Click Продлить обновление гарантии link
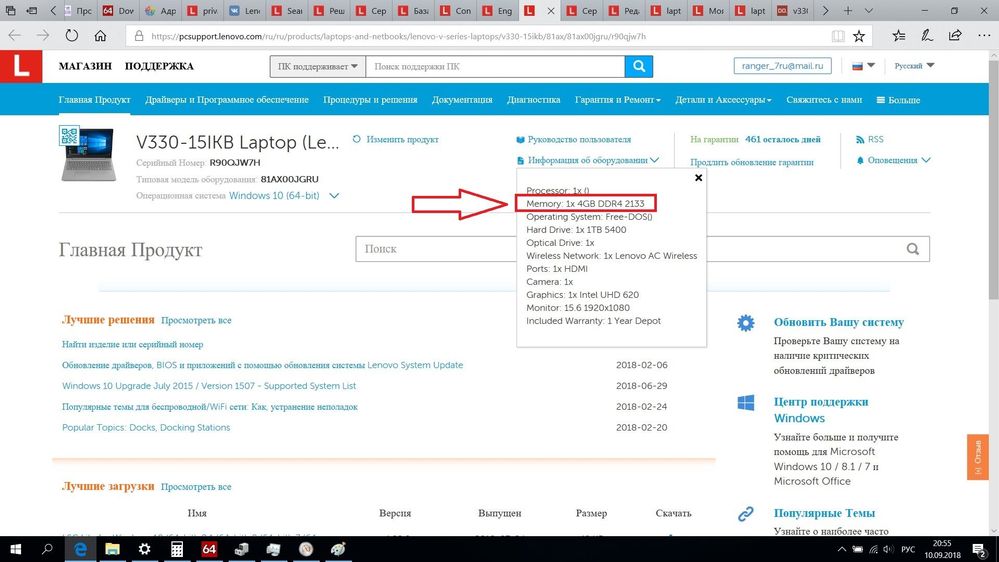The height and width of the screenshot is (562, 999). (752, 162)
